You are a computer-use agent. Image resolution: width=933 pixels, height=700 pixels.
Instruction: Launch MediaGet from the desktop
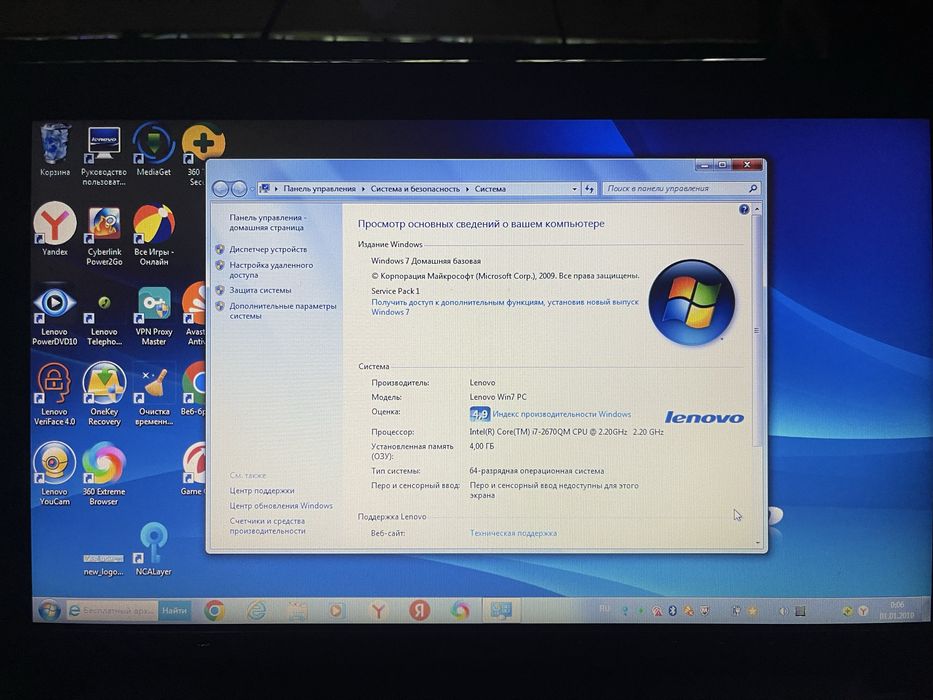[x=154, y=150]
